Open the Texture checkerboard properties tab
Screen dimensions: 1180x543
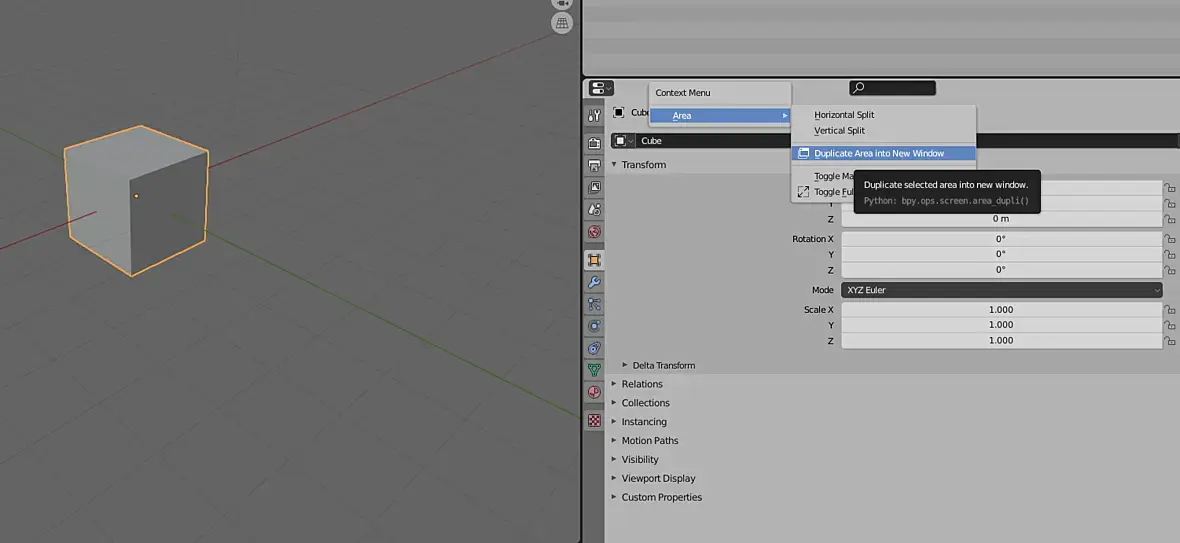coord(594,420)
